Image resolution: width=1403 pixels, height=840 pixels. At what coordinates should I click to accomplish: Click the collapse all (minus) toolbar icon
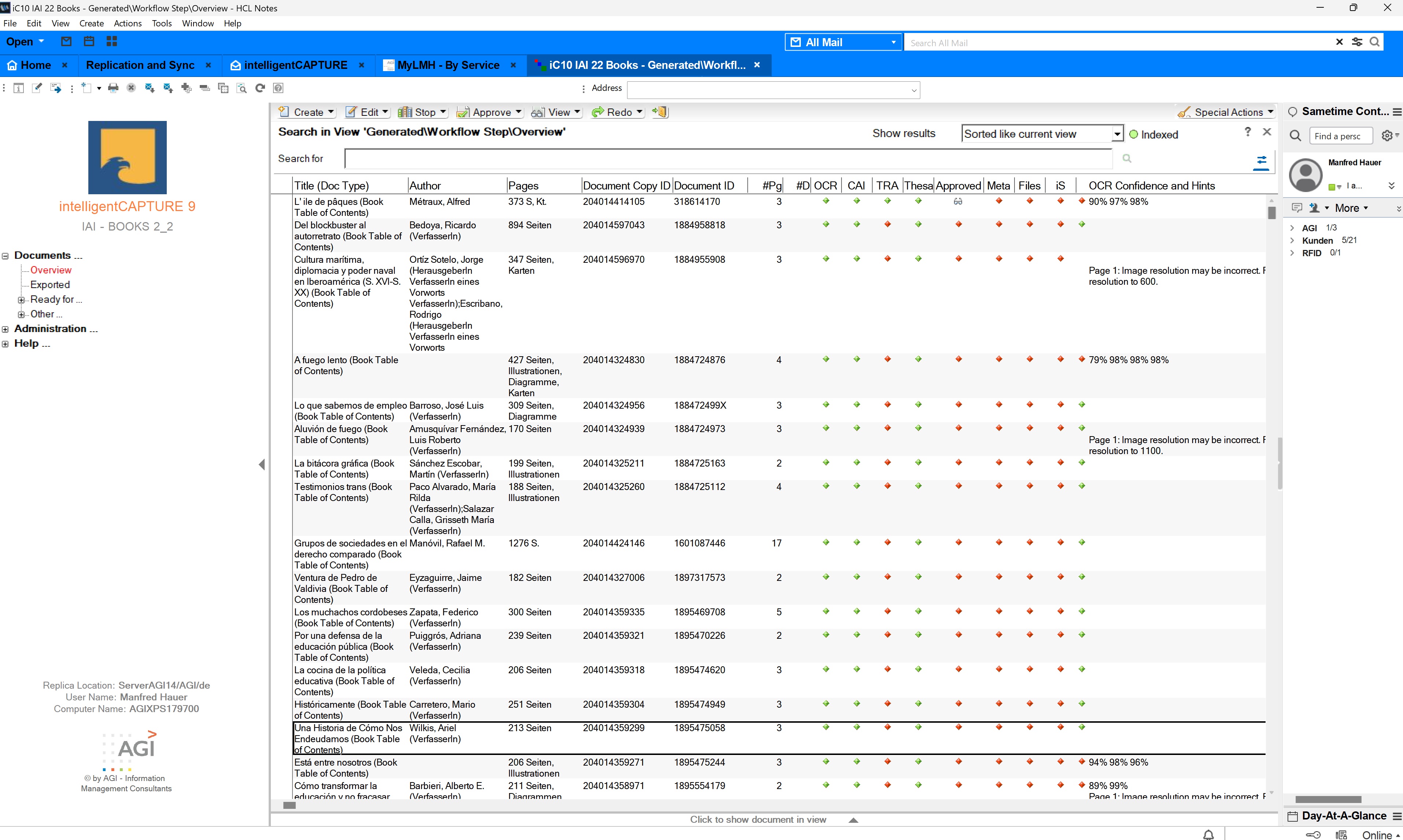(x=205, y=88)
